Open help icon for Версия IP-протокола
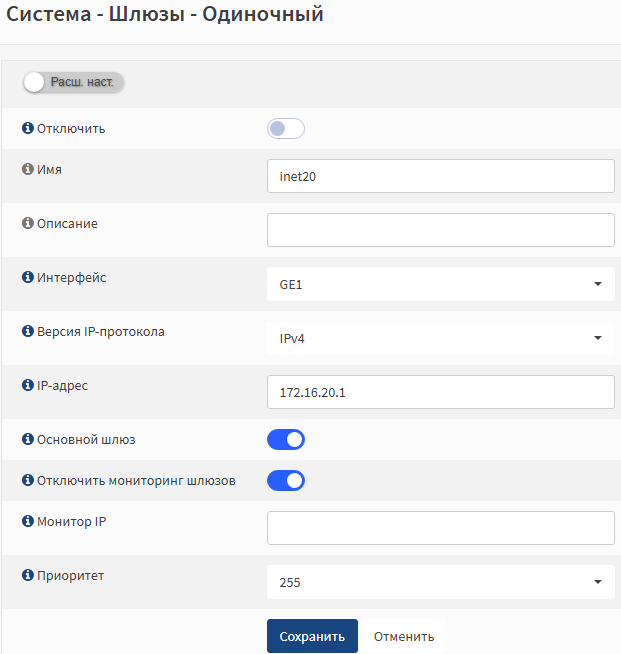621x654 pixels. (x=28, y=331)
